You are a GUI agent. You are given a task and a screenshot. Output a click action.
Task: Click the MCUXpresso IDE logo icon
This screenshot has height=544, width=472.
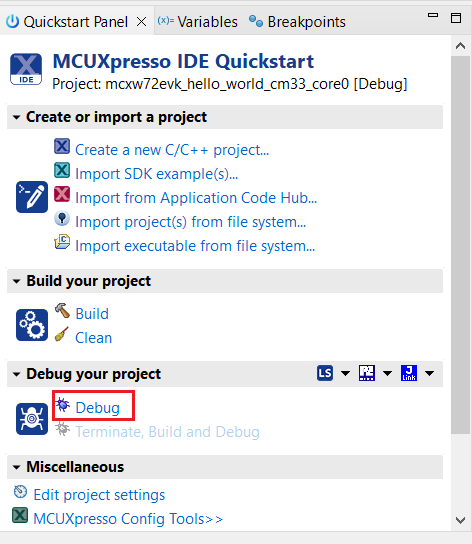click(26, 69)
